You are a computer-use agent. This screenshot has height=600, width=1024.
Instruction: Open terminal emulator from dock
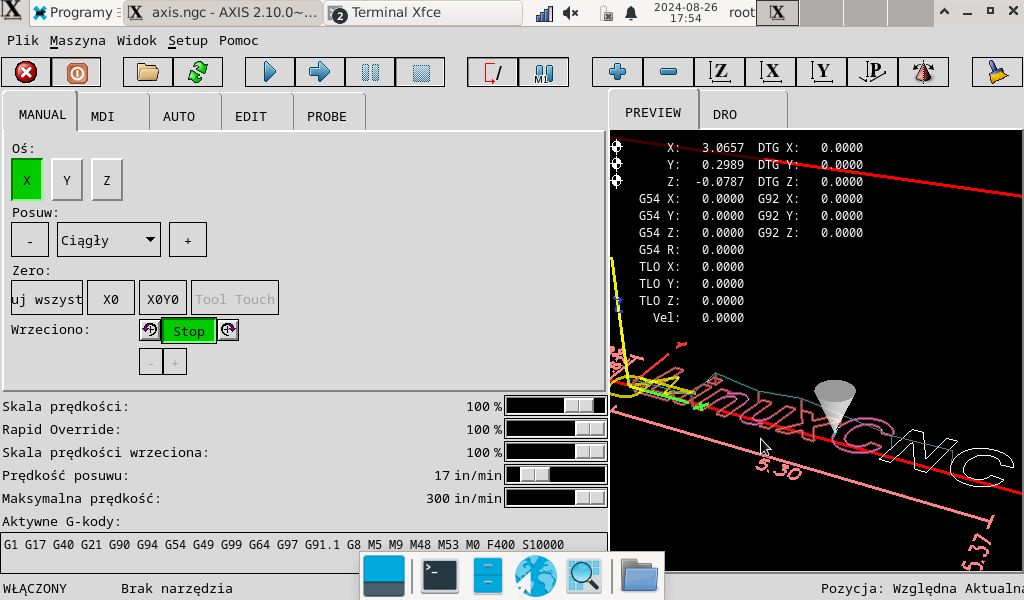pos(439,575)
